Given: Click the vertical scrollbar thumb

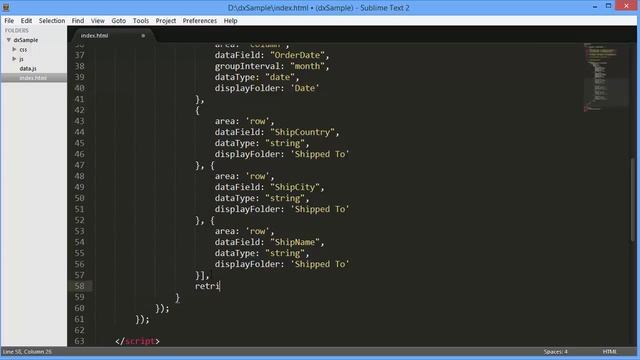Looking at the screenshot, I should (x=633, y=199).
